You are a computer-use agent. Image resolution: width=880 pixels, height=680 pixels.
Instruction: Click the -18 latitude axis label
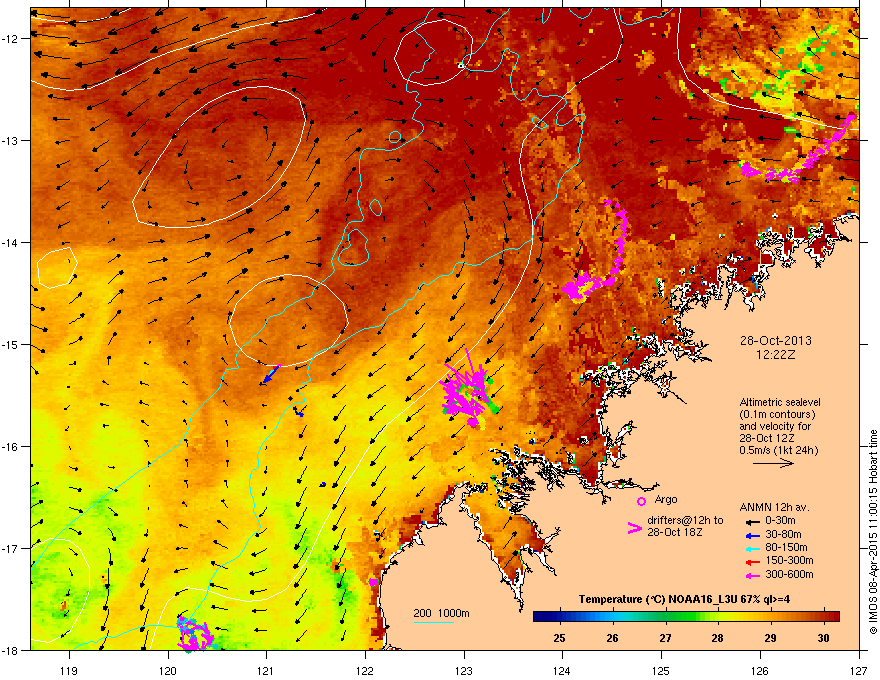10,650
